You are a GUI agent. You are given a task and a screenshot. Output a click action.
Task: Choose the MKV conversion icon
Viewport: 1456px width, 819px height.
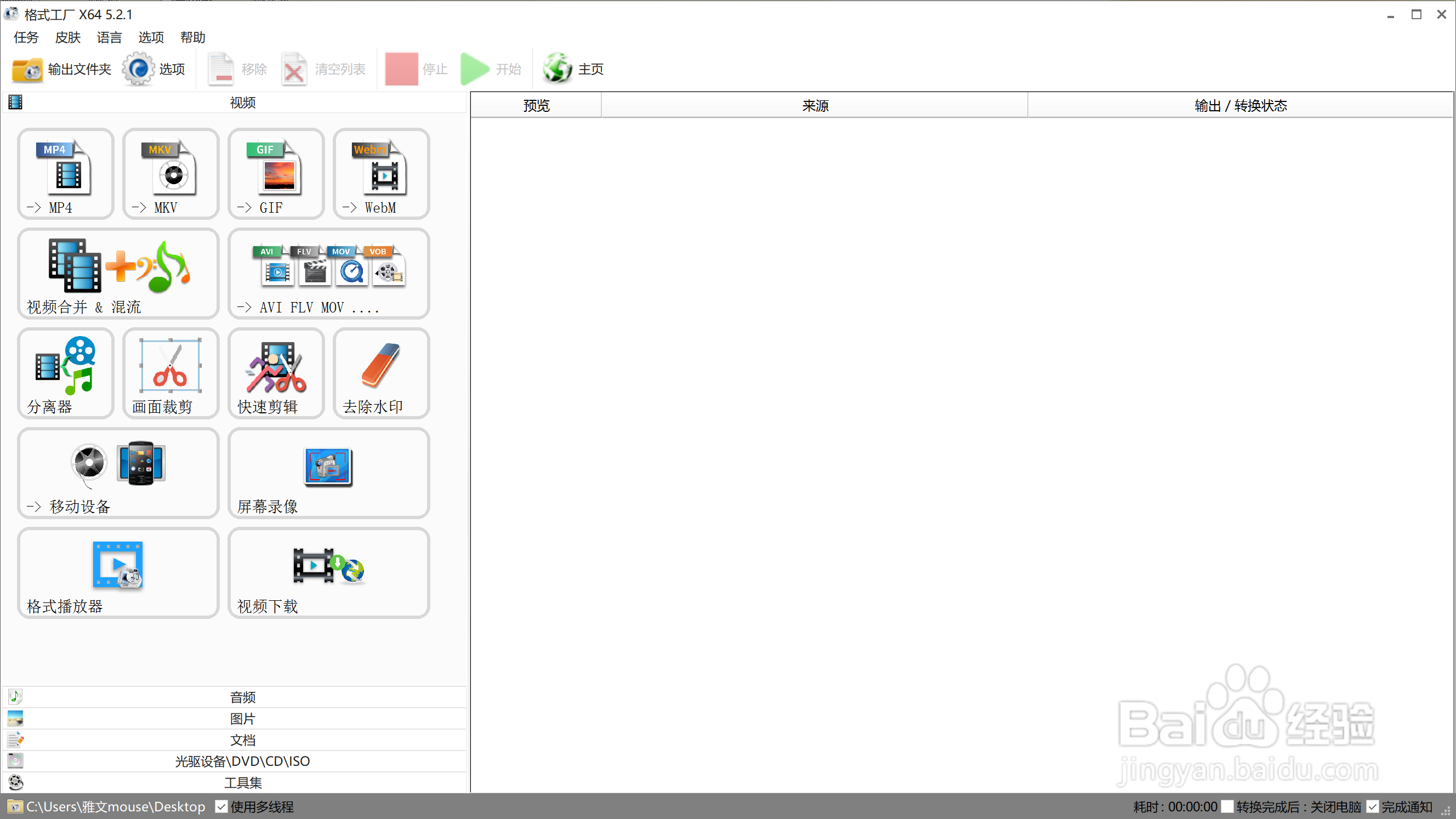[170, 174]
